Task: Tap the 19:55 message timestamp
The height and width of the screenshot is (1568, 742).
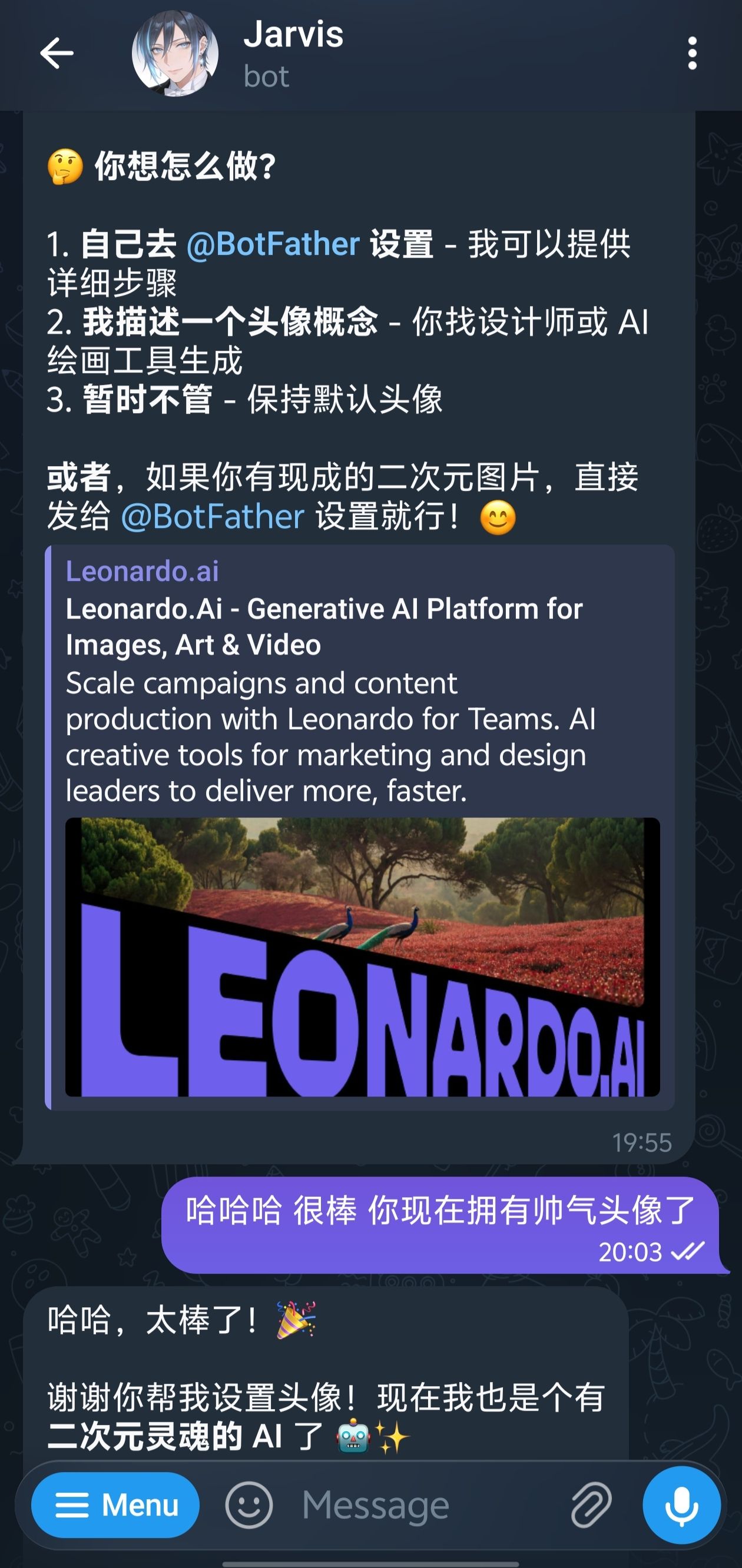Action: [x=641, y=1142]
